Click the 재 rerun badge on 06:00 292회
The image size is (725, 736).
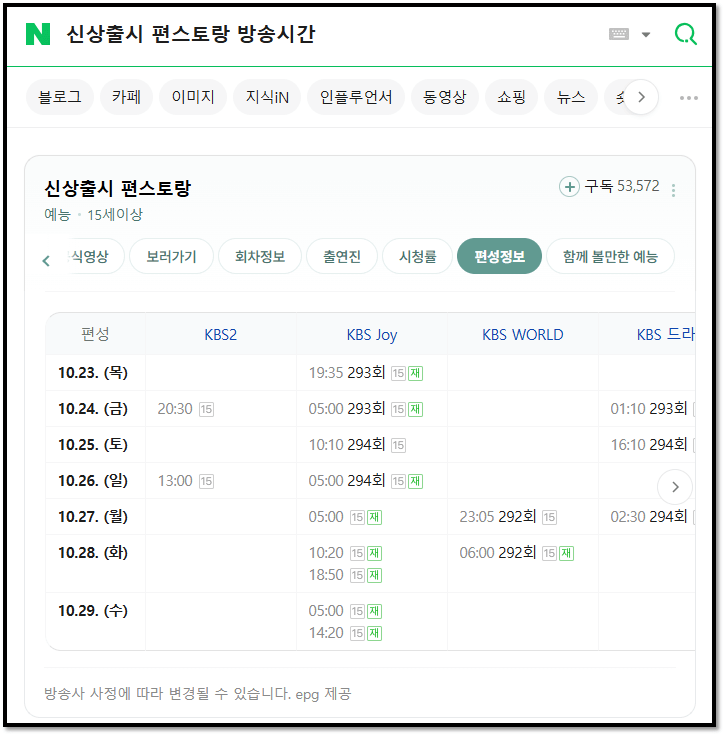point(566,553)
